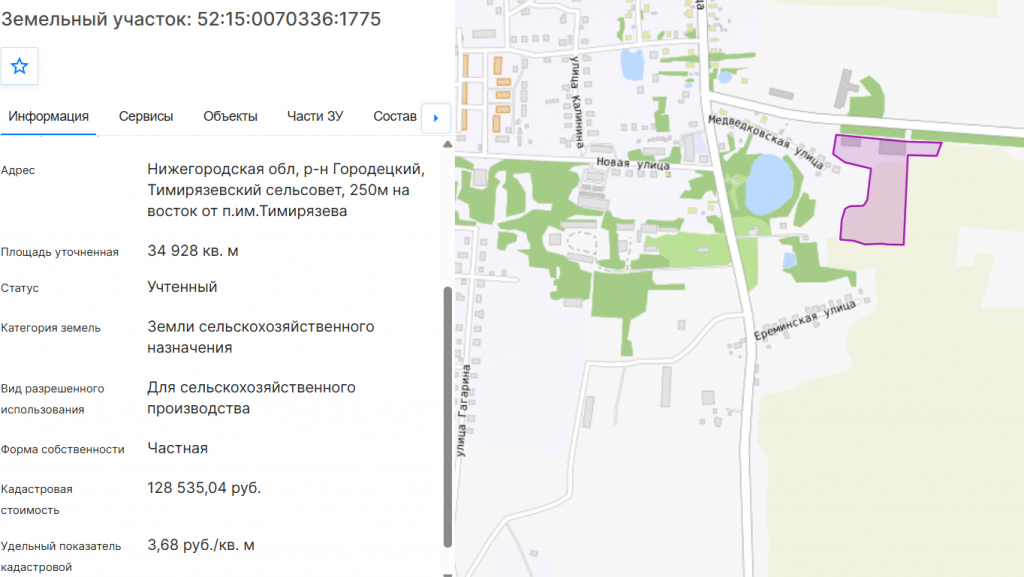Image resolution: width=1024 pixels, height=577 pixels.
Task: Click the cadastral number in the title
Action: pos(289,19)
